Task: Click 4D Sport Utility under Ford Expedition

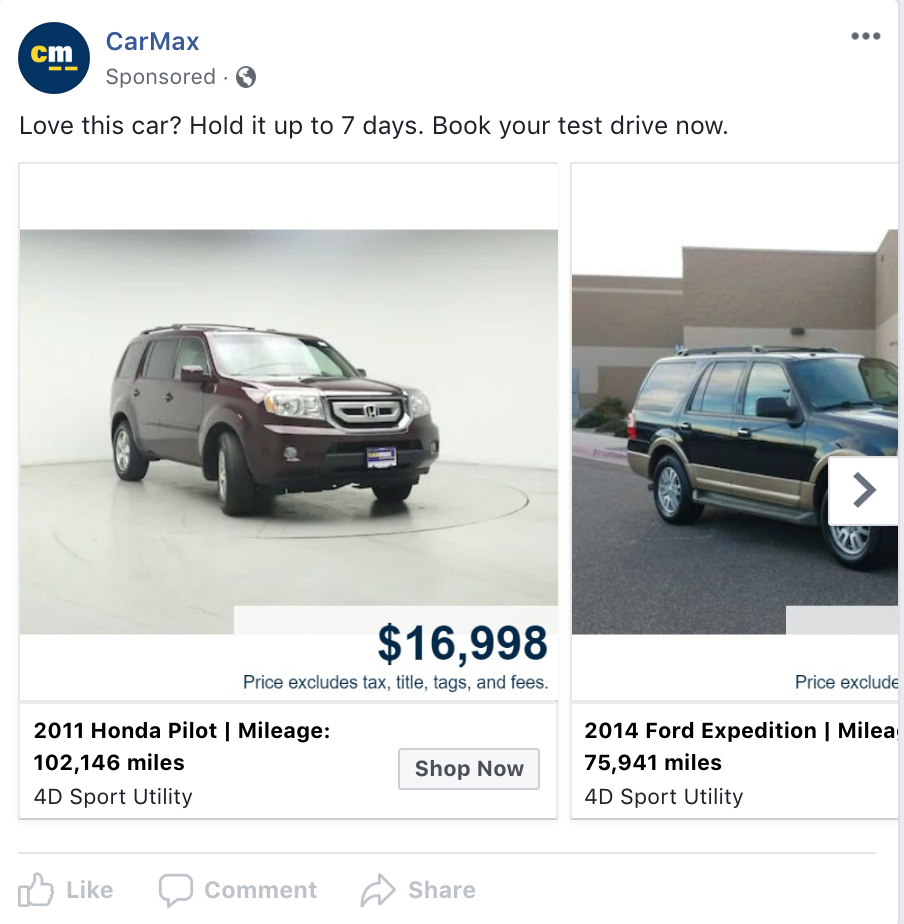Action: tap(664, 797)
